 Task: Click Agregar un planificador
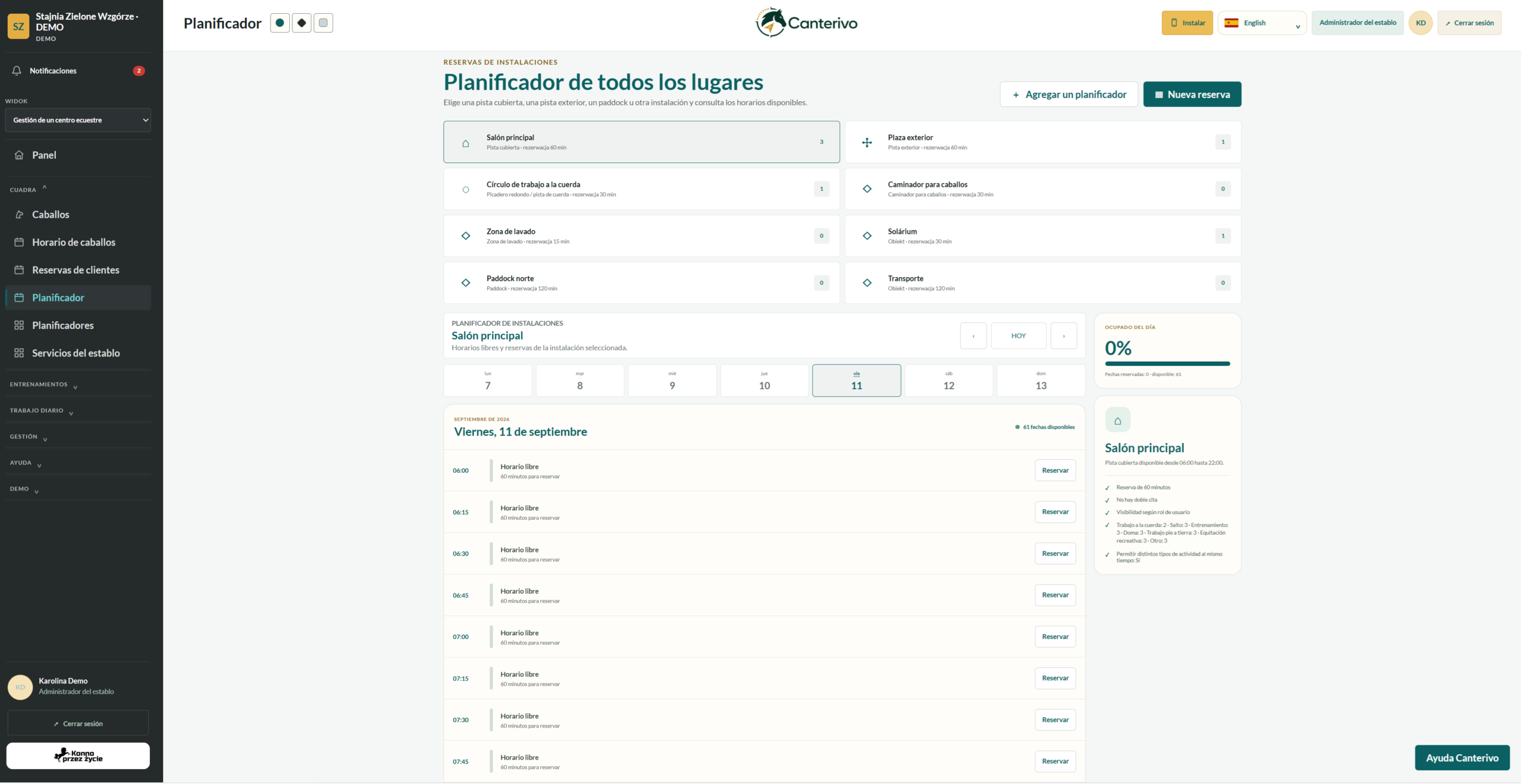coord(1069,95)
